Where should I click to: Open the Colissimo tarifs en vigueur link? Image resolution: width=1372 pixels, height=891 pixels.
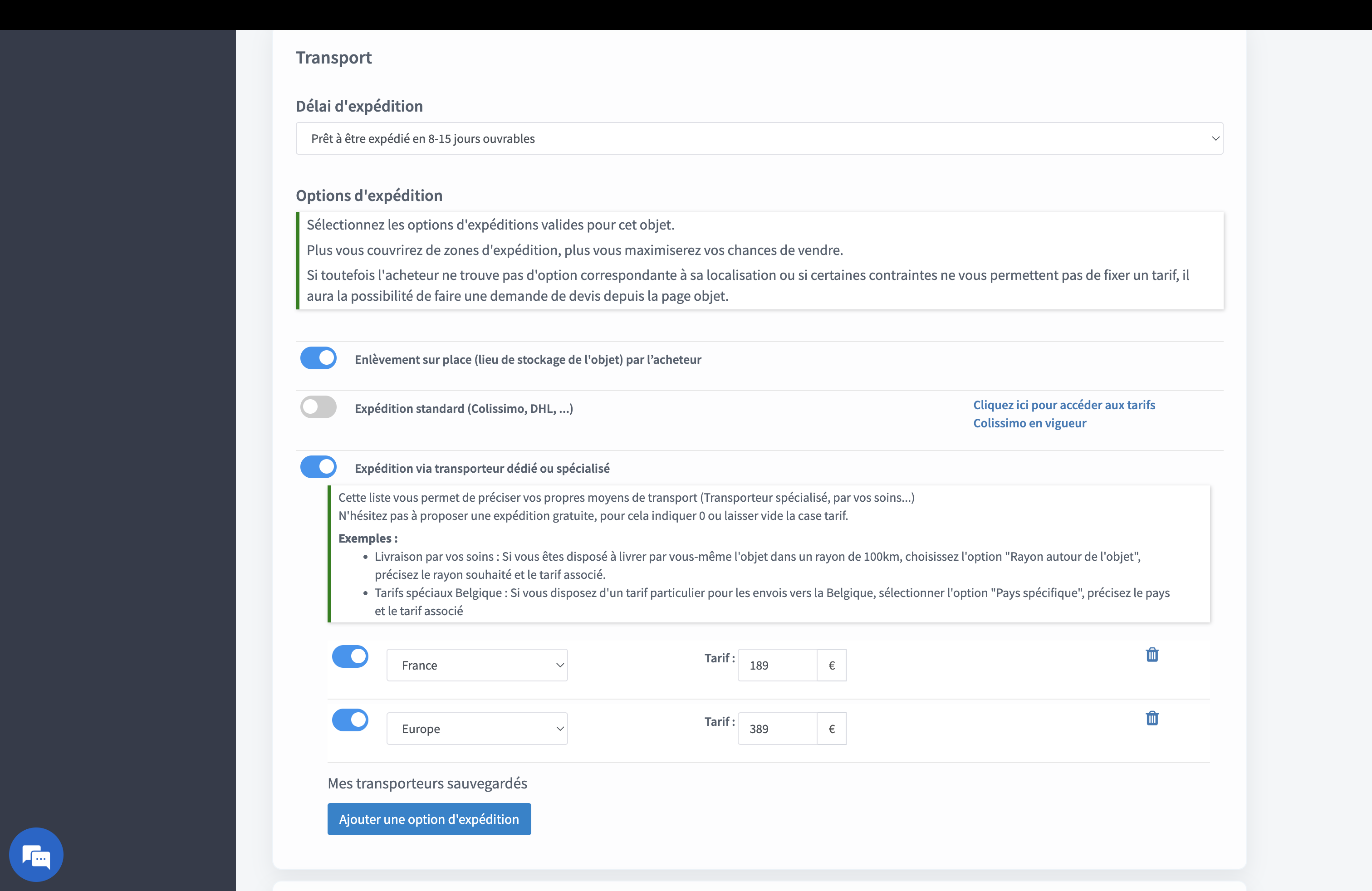[1063, 414]
